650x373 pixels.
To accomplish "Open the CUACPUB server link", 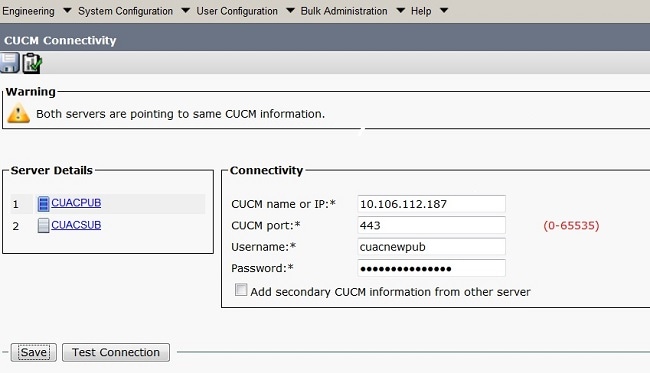I will click(x=76, y=203).
